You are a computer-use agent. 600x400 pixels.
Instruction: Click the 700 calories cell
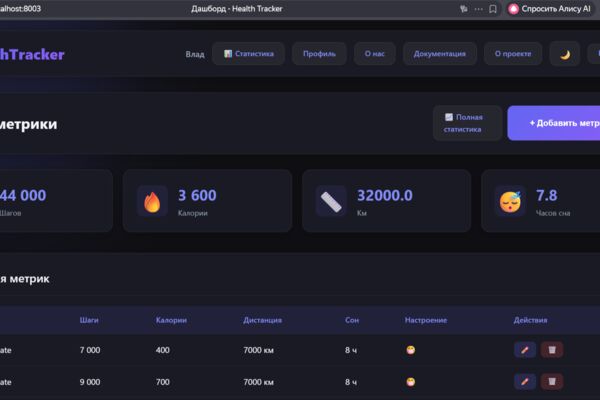(163, 382)
